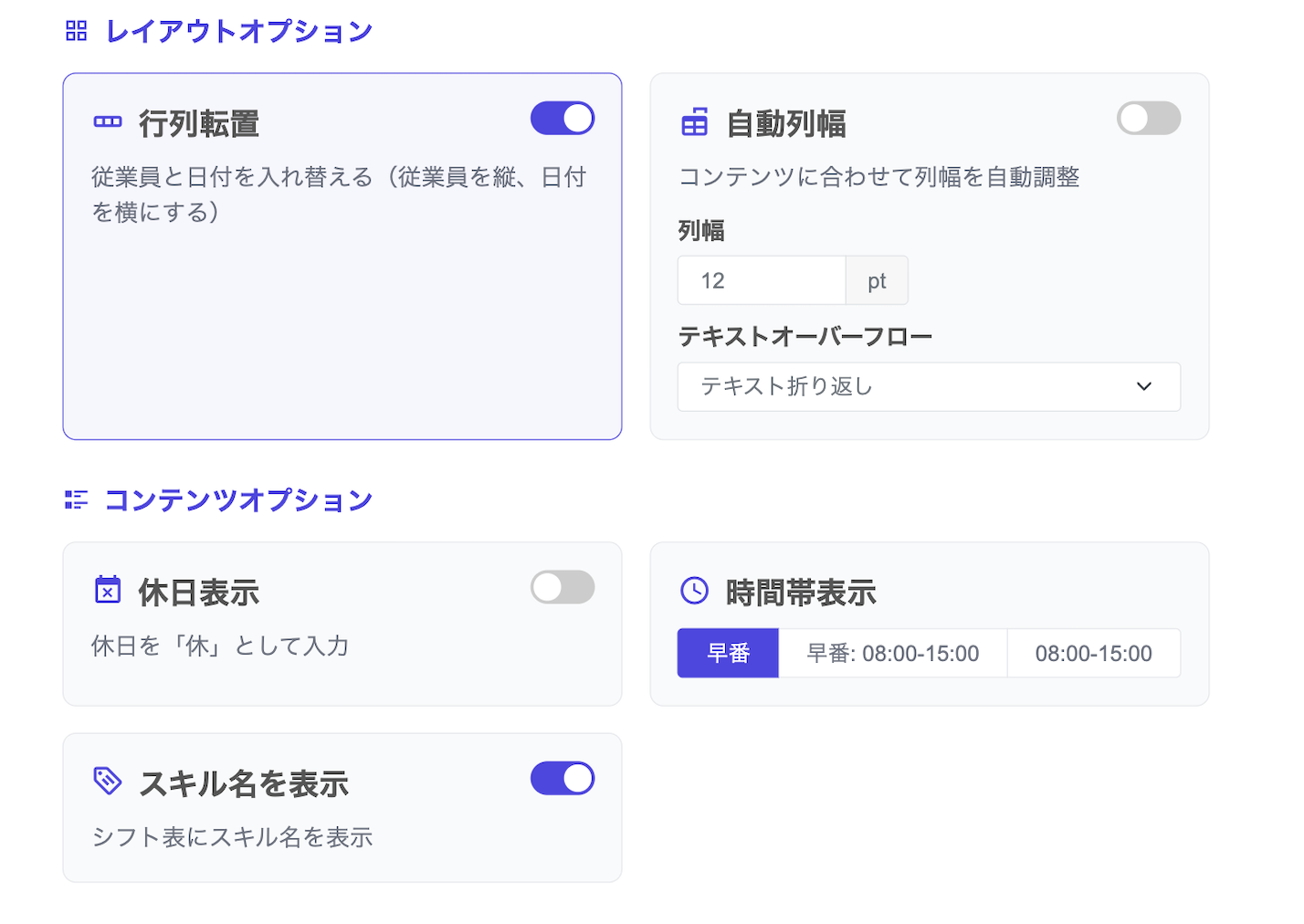Click the clock icon next to 時間帯表示

tap(695, 591)
